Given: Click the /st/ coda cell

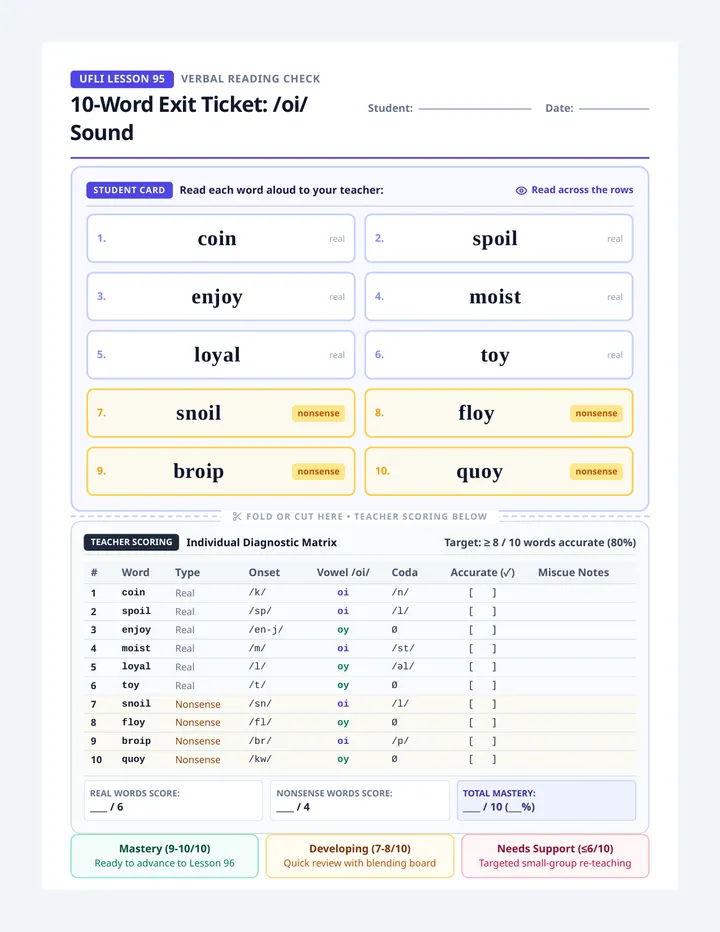Looking at the screenshot, I should click(x=403, y=648).
